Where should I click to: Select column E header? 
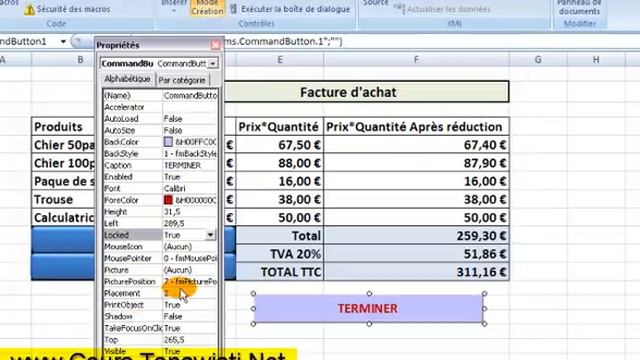280,60
